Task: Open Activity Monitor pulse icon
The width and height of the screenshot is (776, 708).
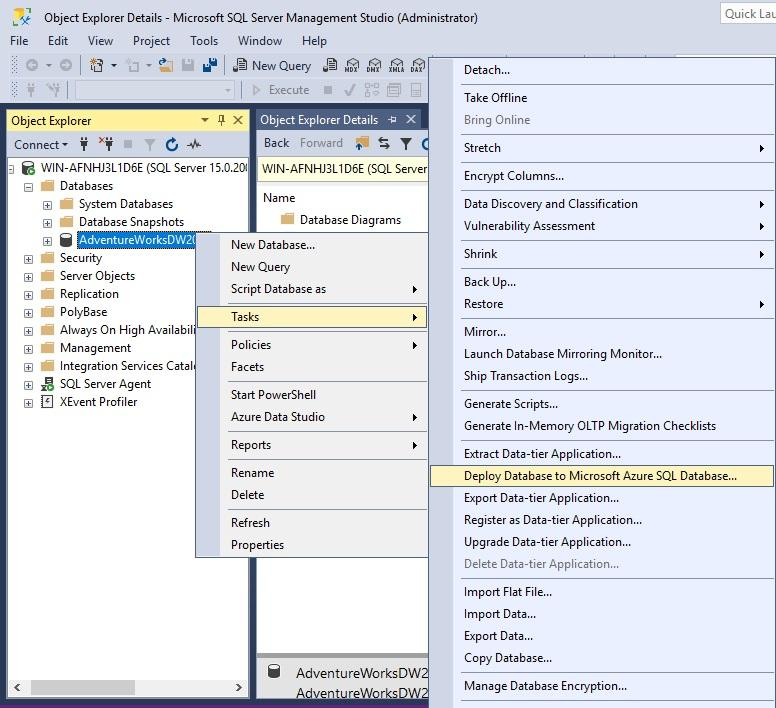Action: coord(194,144)
